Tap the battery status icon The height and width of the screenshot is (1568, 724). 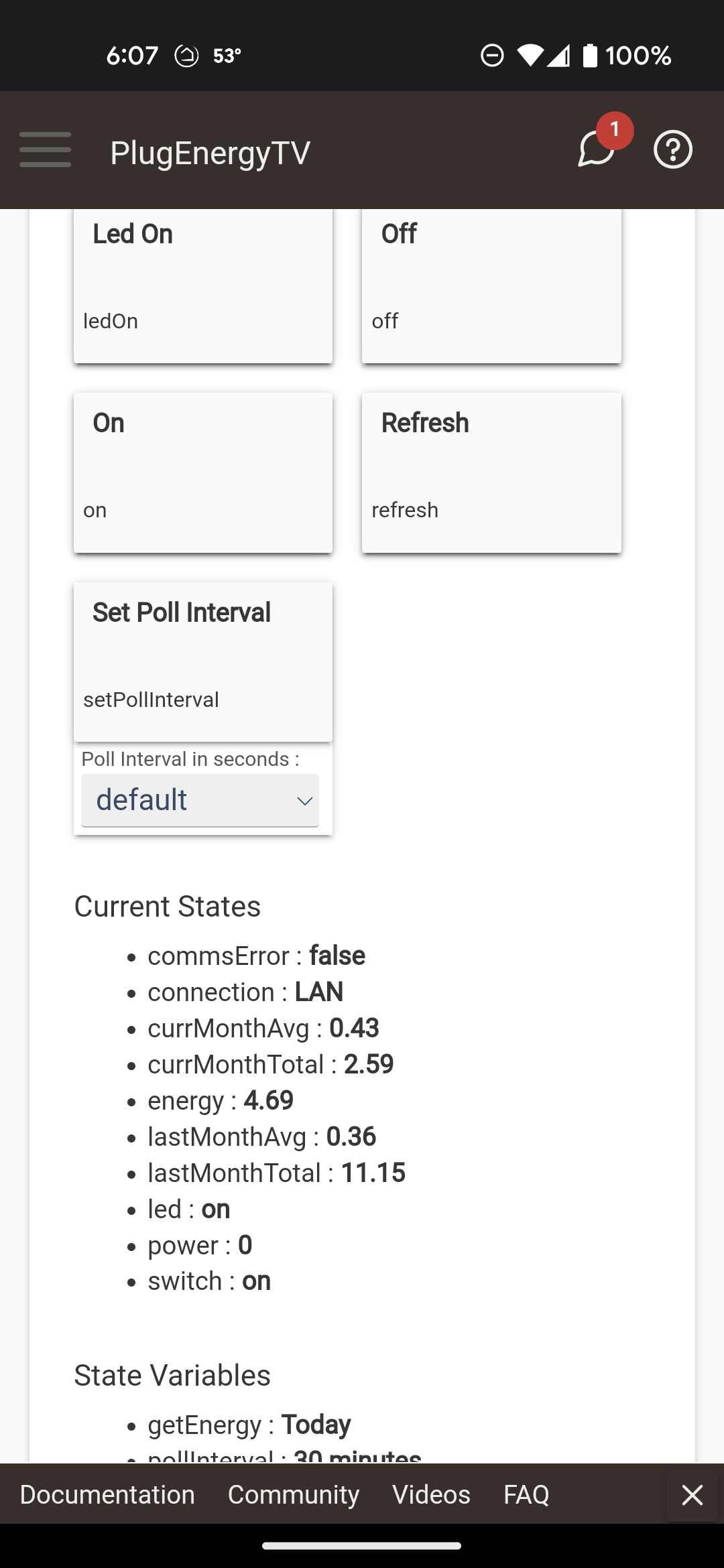590,55
